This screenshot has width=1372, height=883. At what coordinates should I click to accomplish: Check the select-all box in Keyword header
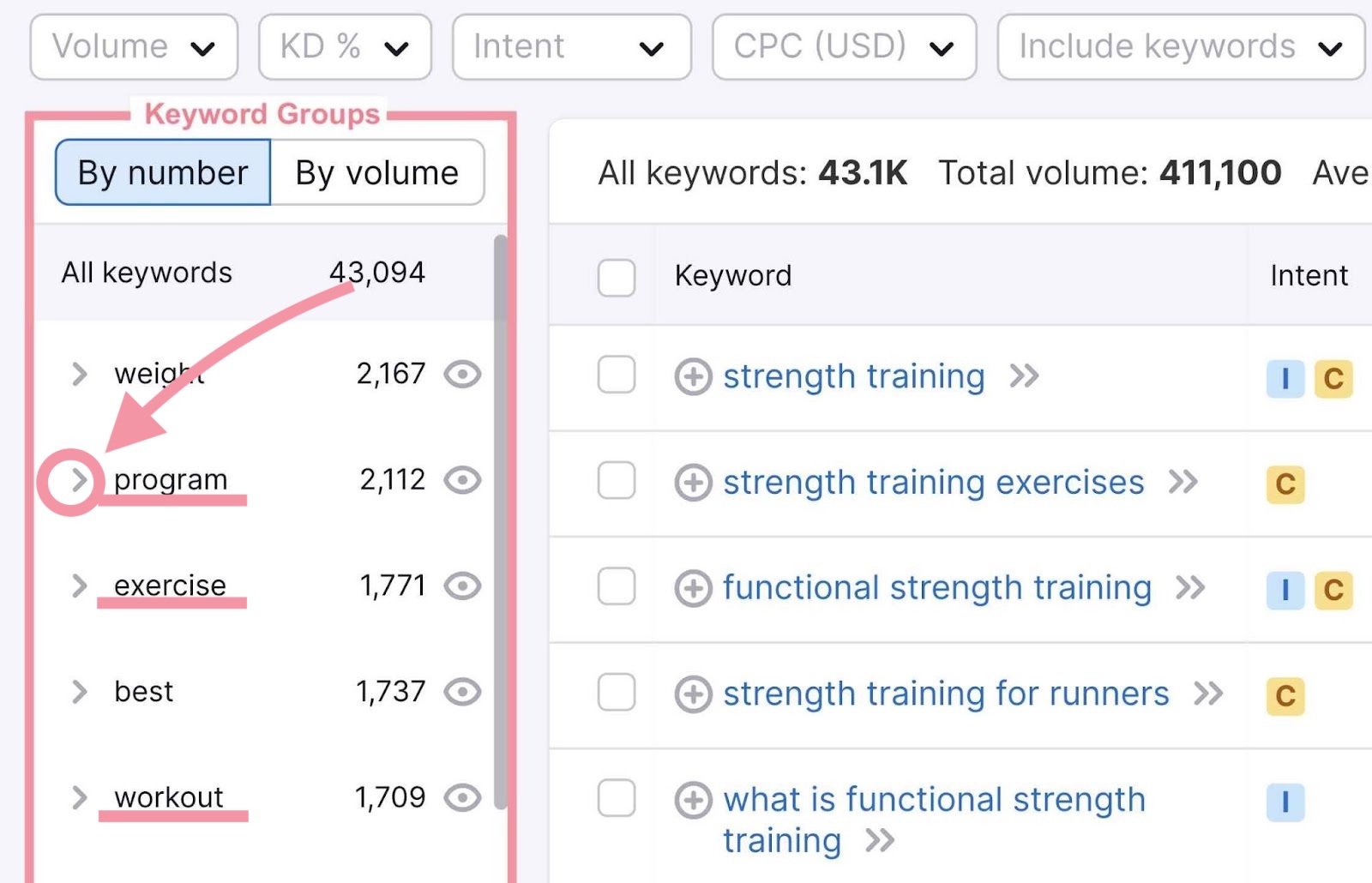617,277
